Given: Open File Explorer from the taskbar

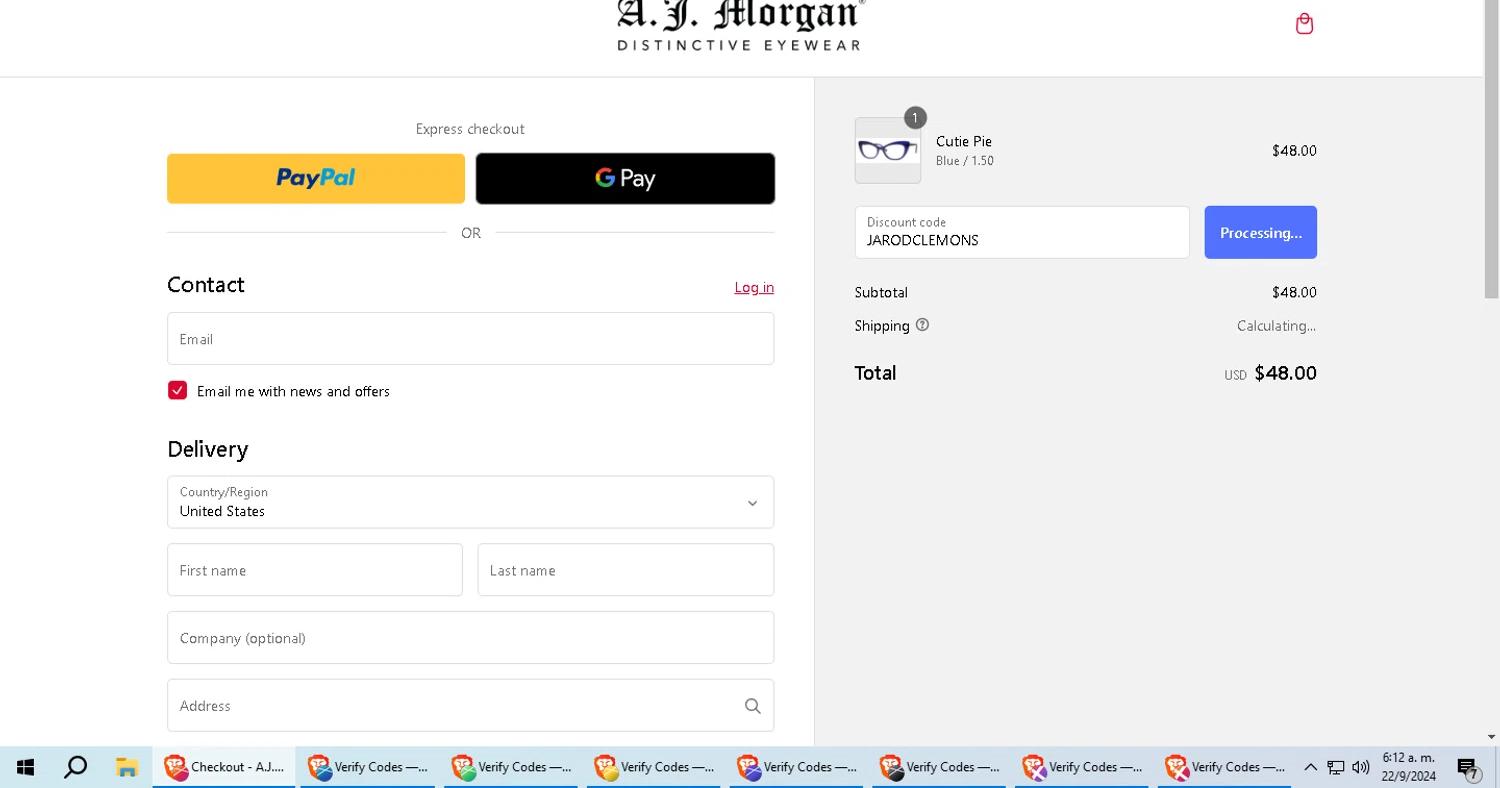Looking at the screenshot, I should 126,767.
